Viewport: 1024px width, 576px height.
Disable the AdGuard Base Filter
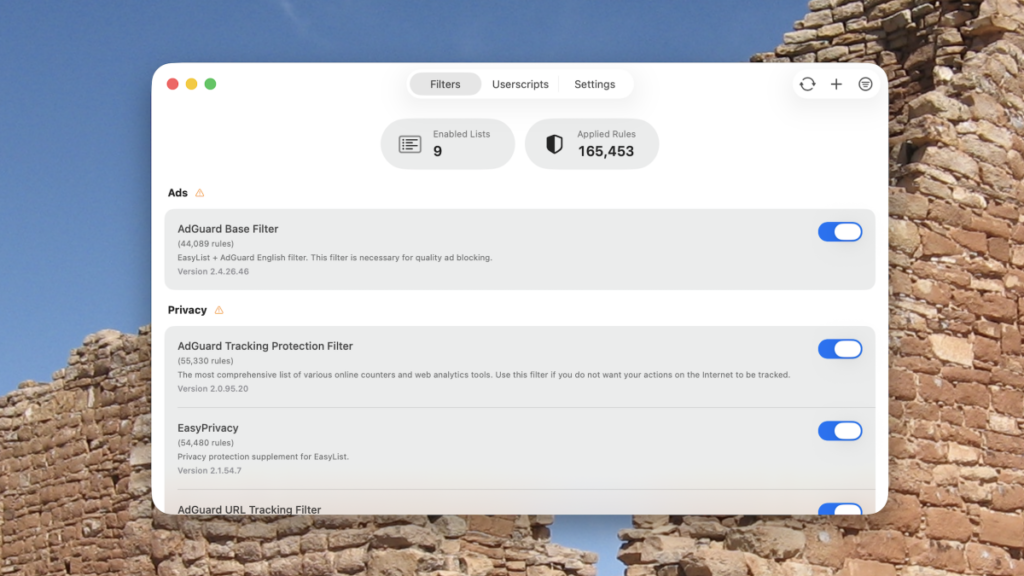840,231
